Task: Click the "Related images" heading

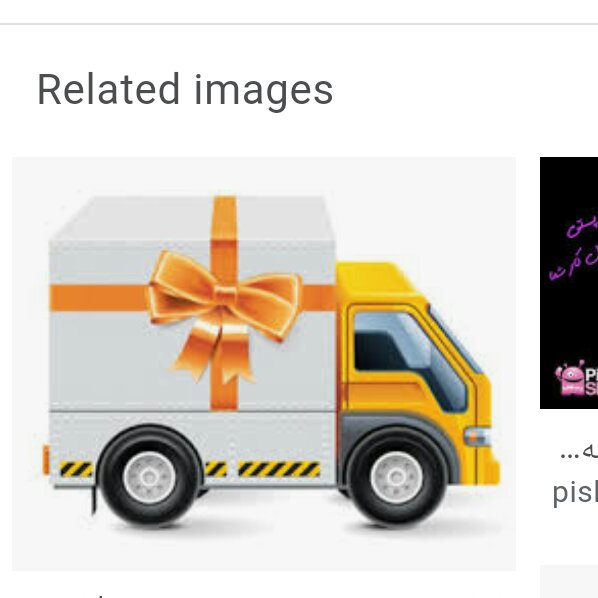Action: pyautogui.click(x=185, y=90)
